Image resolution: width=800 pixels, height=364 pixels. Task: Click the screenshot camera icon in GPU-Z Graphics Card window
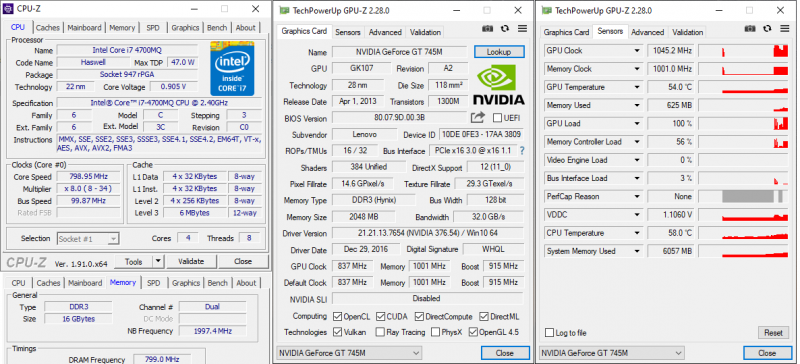click(x=488, y=29)
